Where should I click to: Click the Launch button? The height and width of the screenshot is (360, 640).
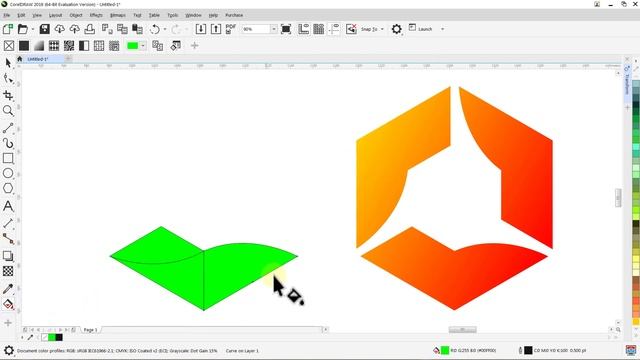(x=421, y=29)
